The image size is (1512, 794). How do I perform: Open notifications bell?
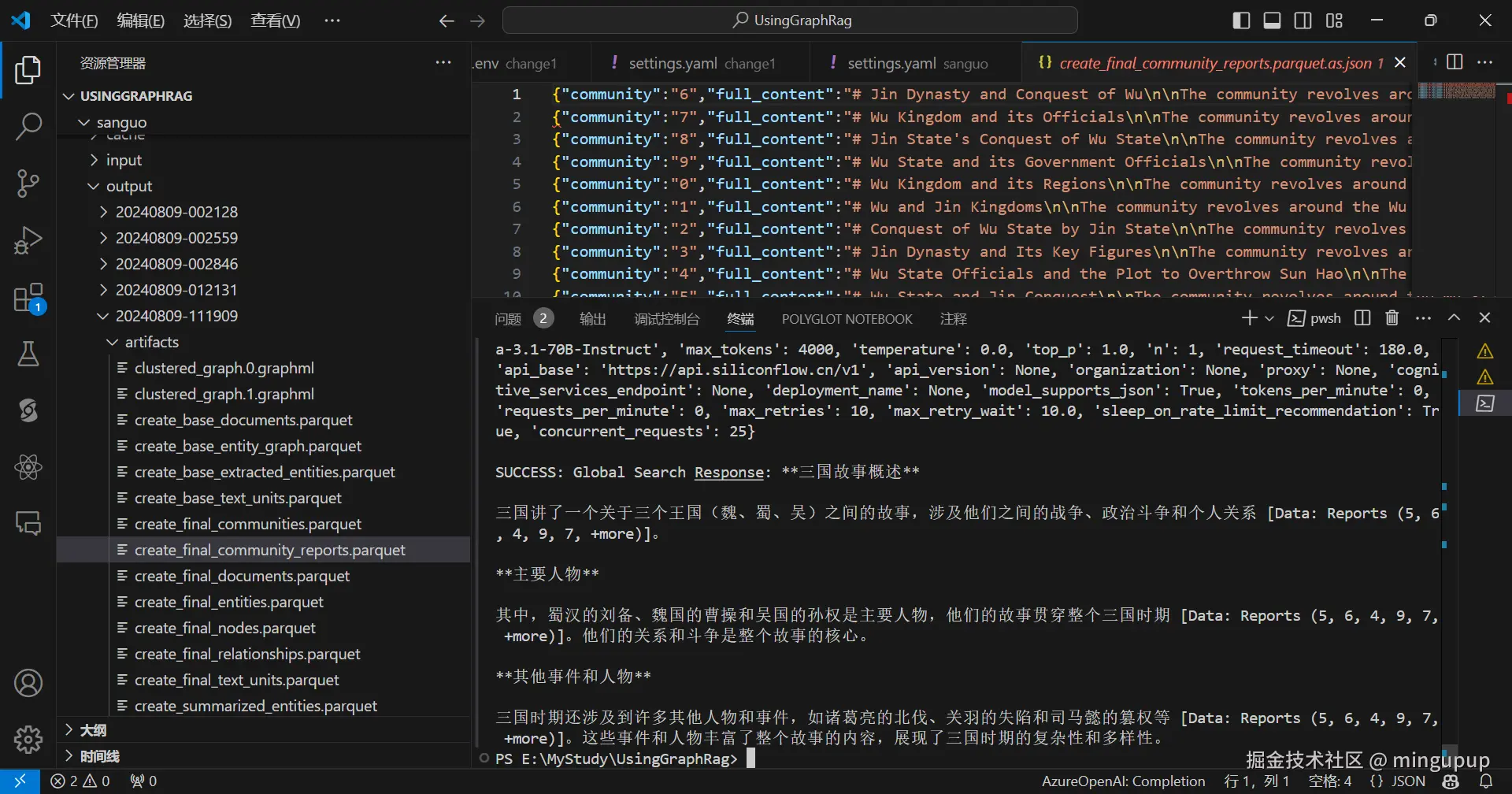[1487, 781]
